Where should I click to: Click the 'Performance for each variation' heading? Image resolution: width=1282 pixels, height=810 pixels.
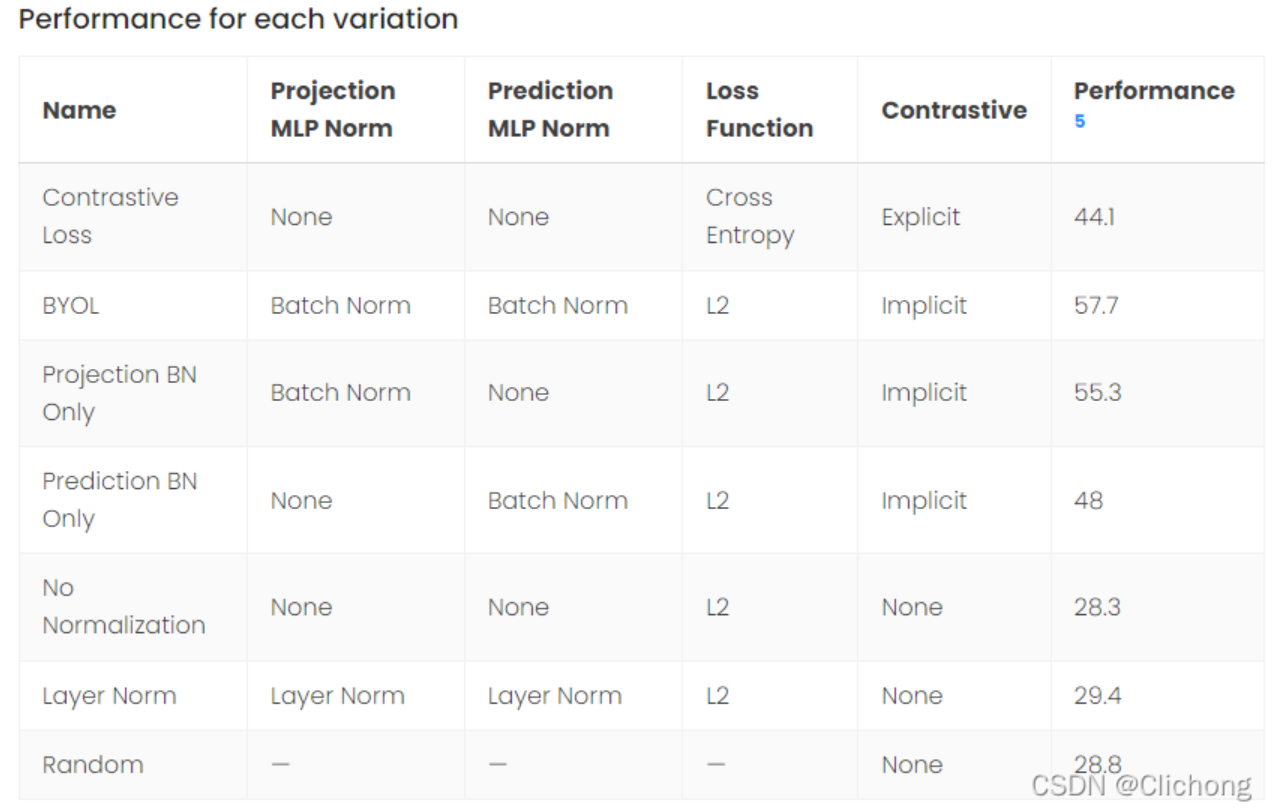click(238, 19)
